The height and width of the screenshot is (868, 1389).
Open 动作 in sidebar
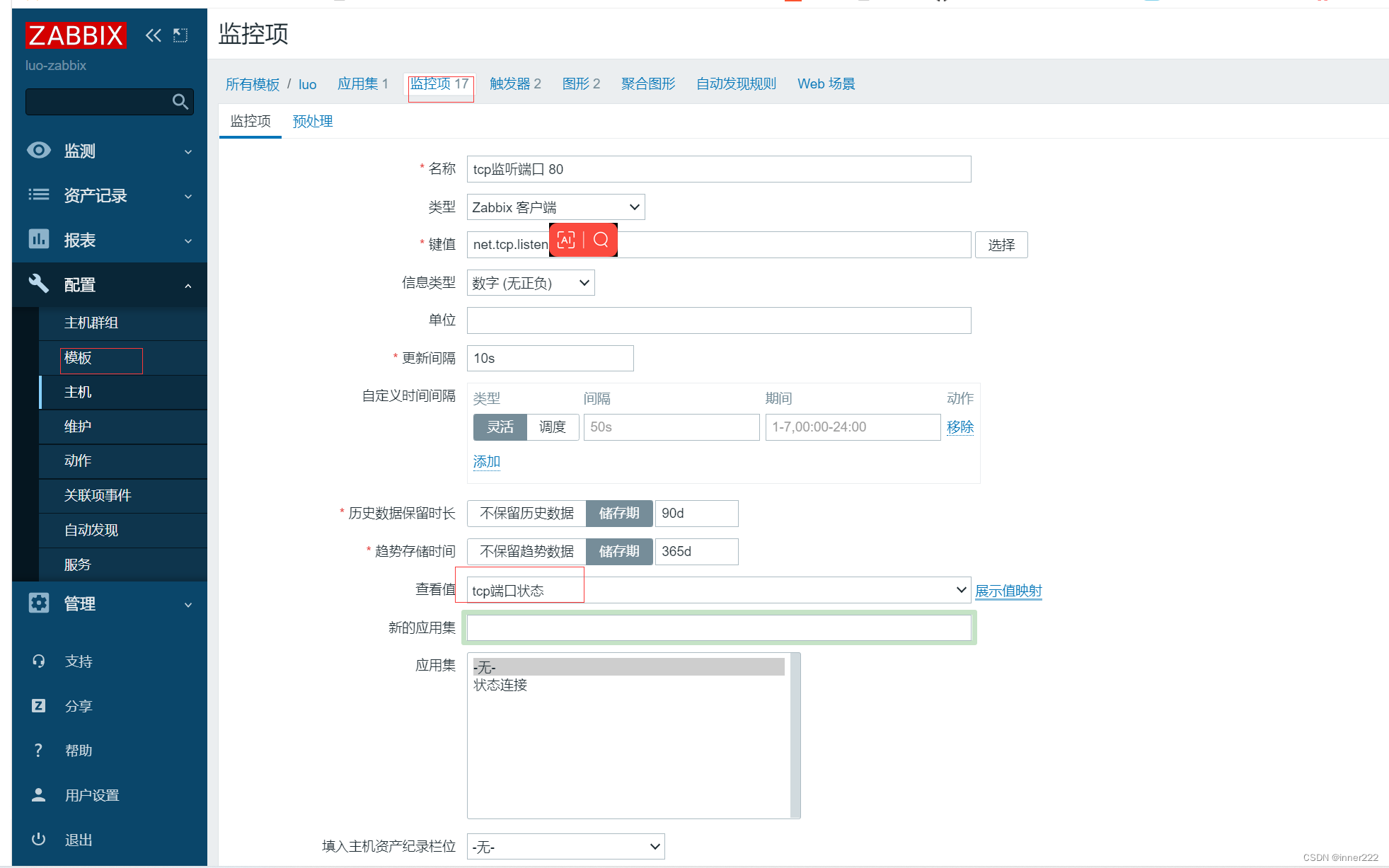tap(78, 461)
